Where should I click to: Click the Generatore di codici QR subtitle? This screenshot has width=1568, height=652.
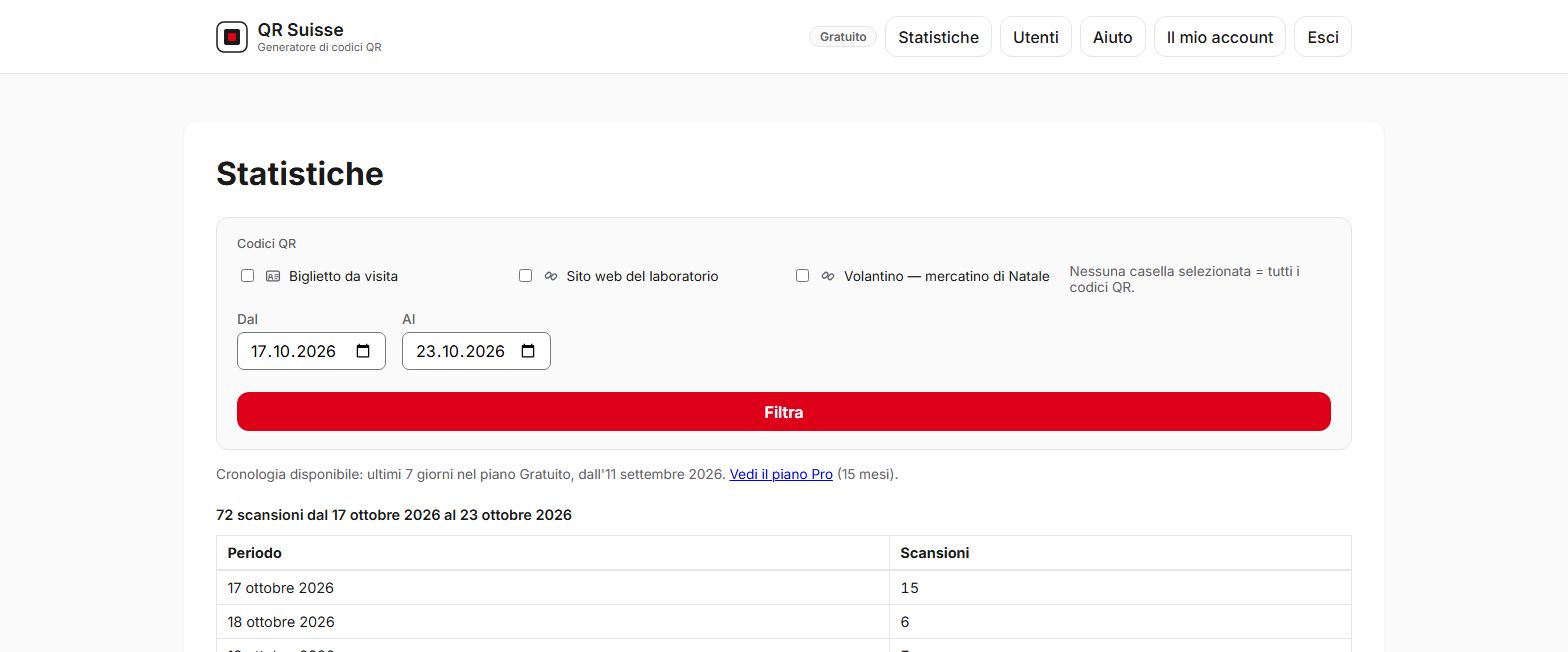click(319, 47)
